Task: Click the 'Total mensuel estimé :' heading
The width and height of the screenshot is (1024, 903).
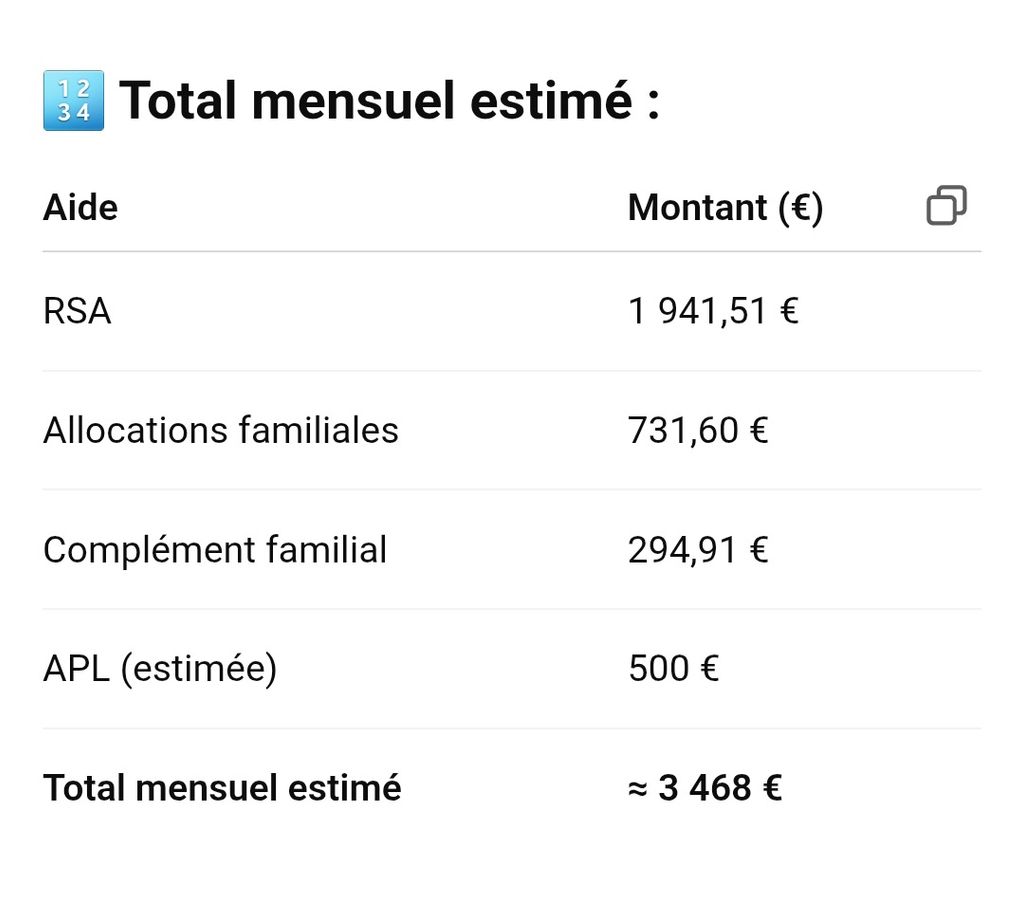Action: (389, 101)
